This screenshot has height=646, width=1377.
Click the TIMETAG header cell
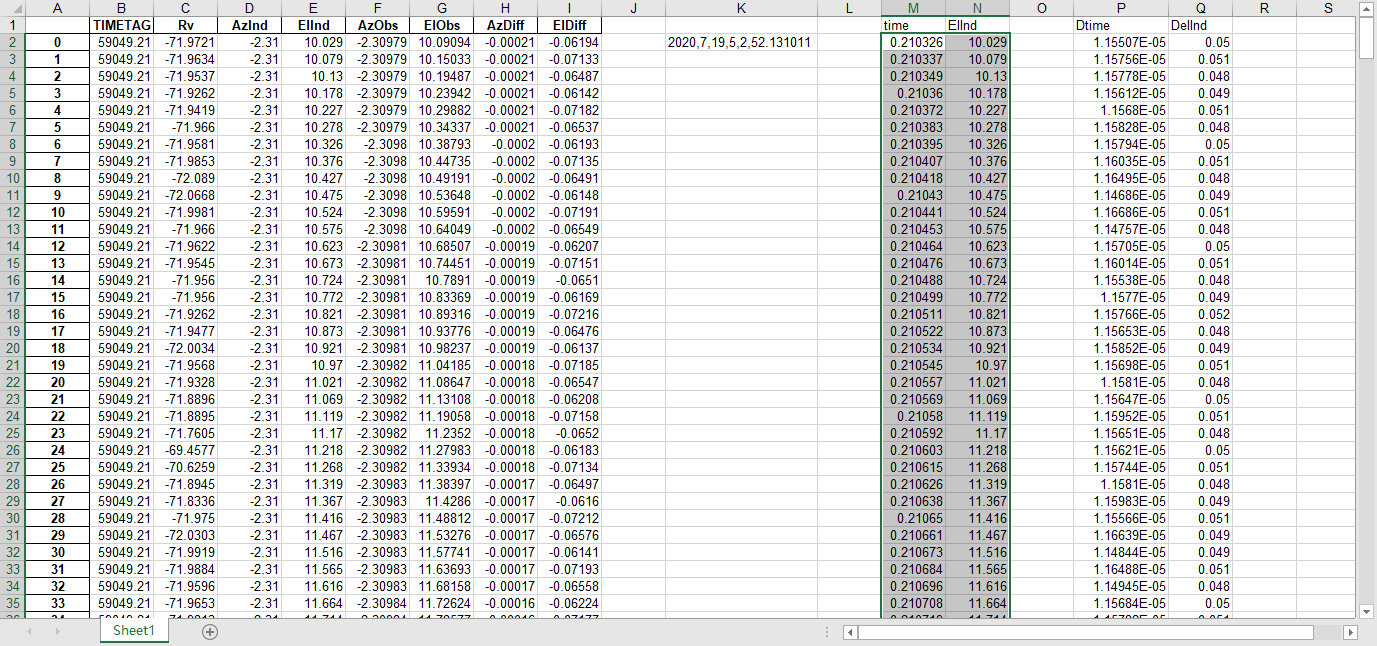click(122, 25)
